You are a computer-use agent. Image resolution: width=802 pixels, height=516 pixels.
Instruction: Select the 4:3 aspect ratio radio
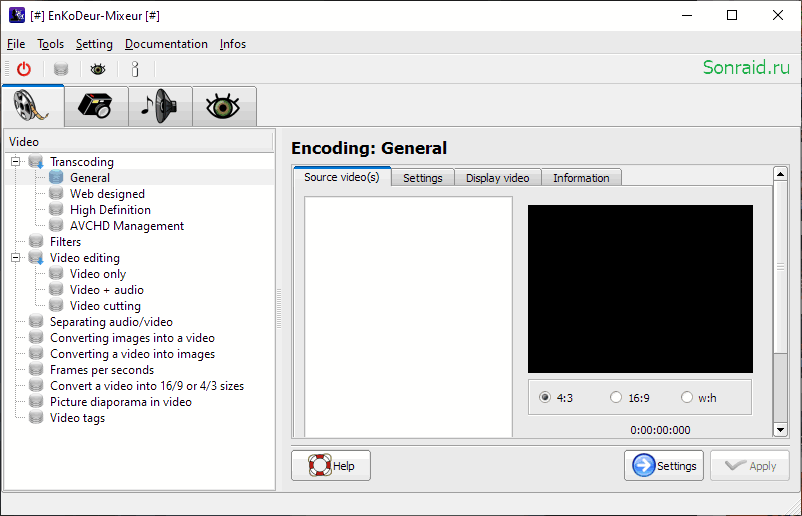click(x=545, y=397)
